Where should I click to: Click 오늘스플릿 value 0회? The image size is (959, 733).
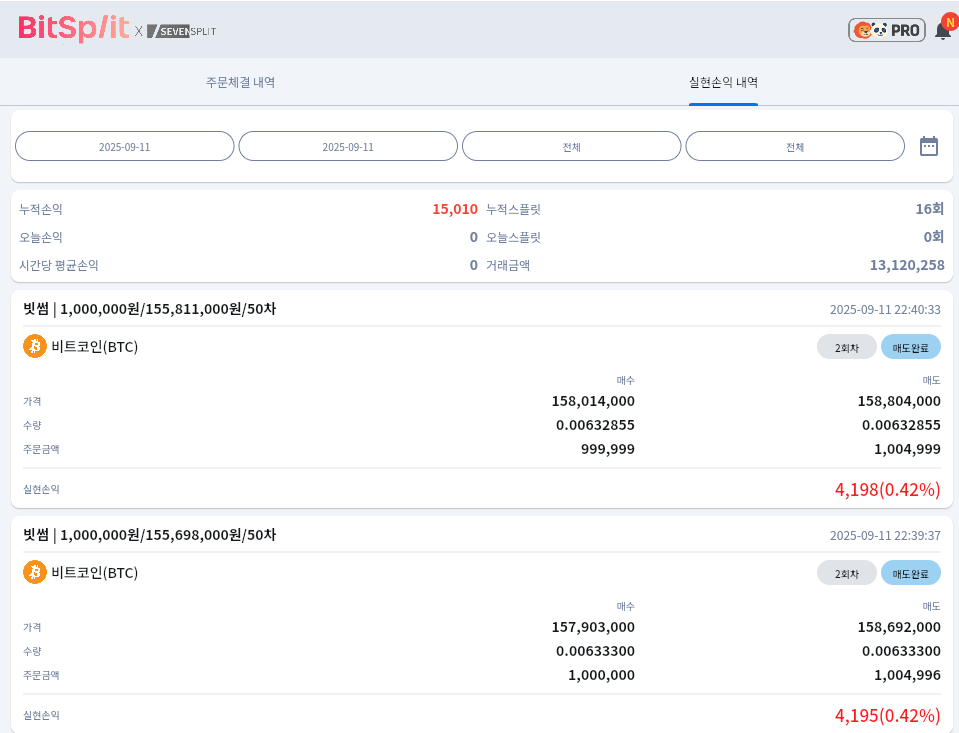click(x=934, y=237)
